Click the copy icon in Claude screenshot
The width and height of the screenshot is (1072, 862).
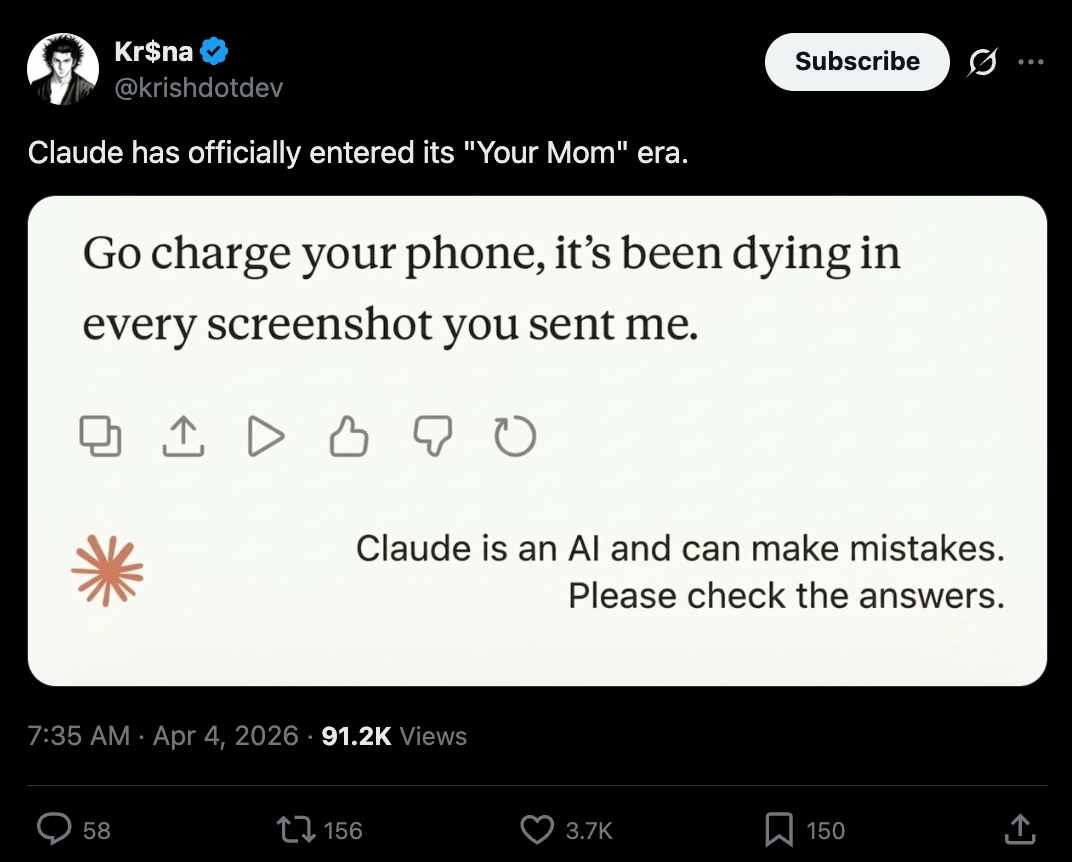(99, 436)
